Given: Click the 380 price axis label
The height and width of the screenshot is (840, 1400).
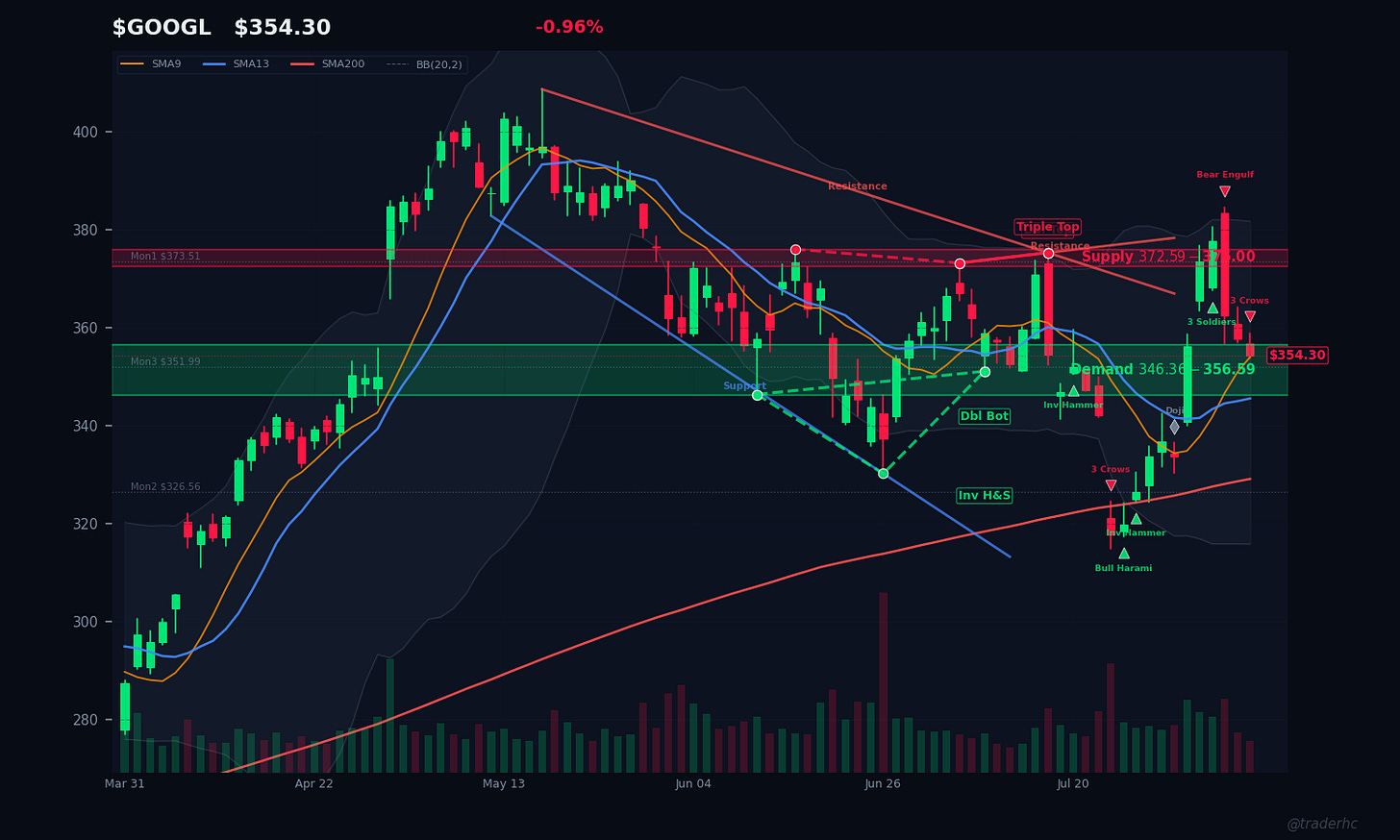Looking at the screenshot, I should click(x=86, y=230).
